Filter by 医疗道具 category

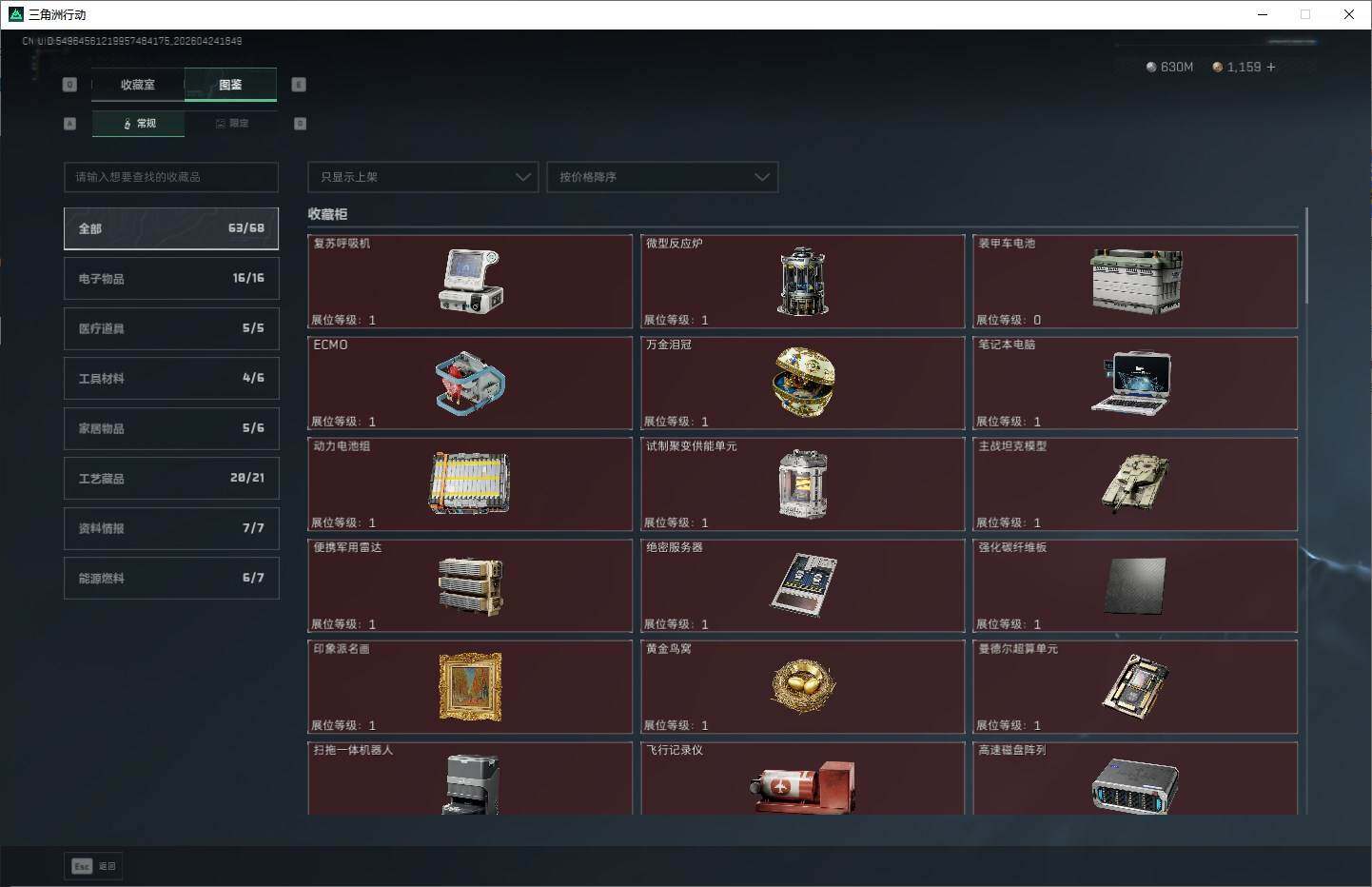click(x=171, y=328)
